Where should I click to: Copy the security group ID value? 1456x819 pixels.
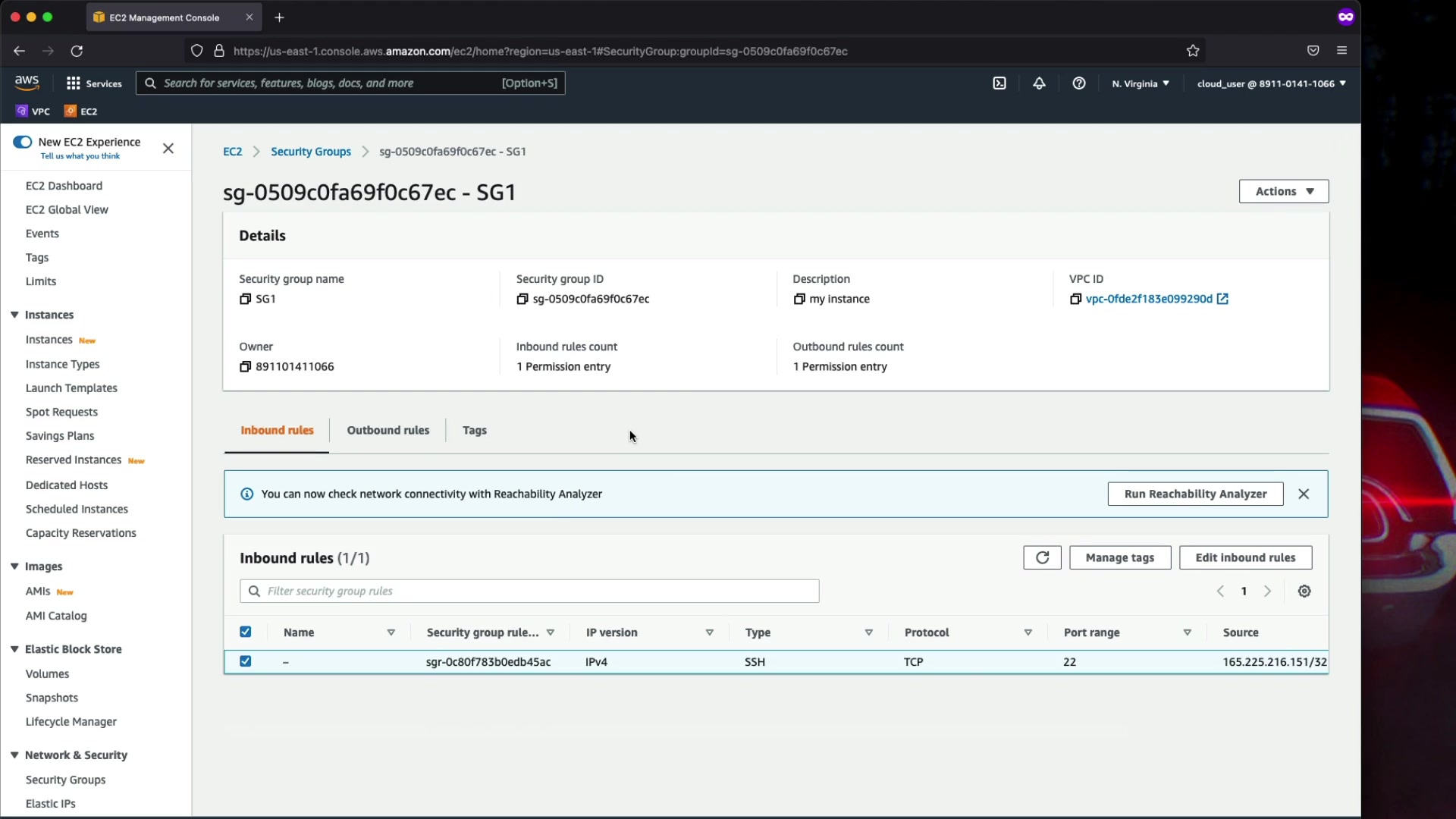coord(522,299)
